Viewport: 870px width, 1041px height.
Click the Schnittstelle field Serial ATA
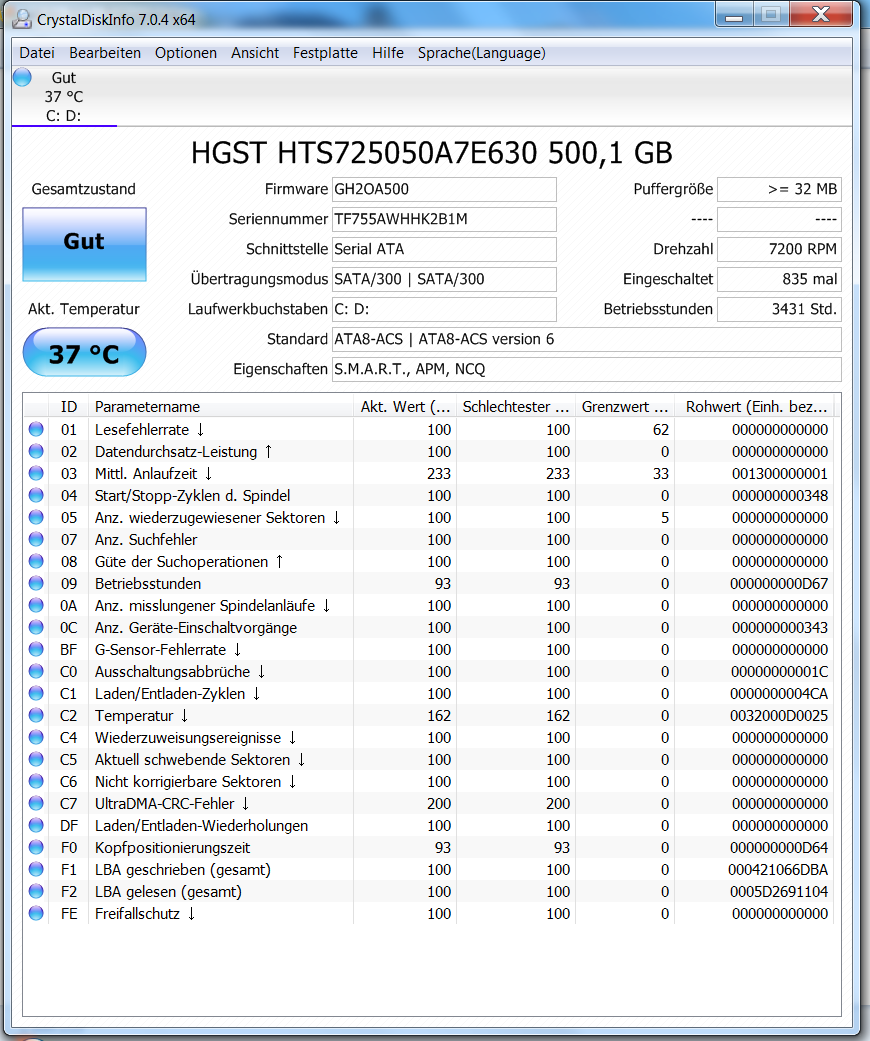[x=444, y=249]
